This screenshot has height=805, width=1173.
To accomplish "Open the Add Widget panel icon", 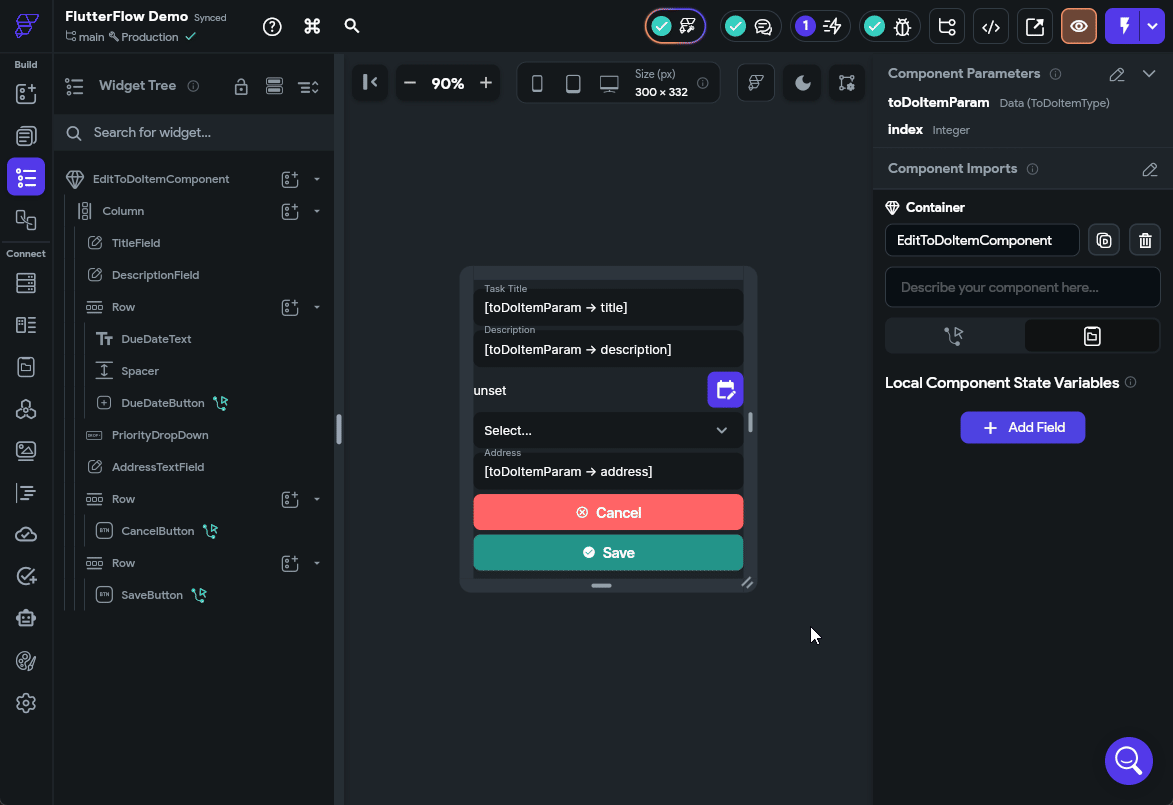I will pos(26,94).
